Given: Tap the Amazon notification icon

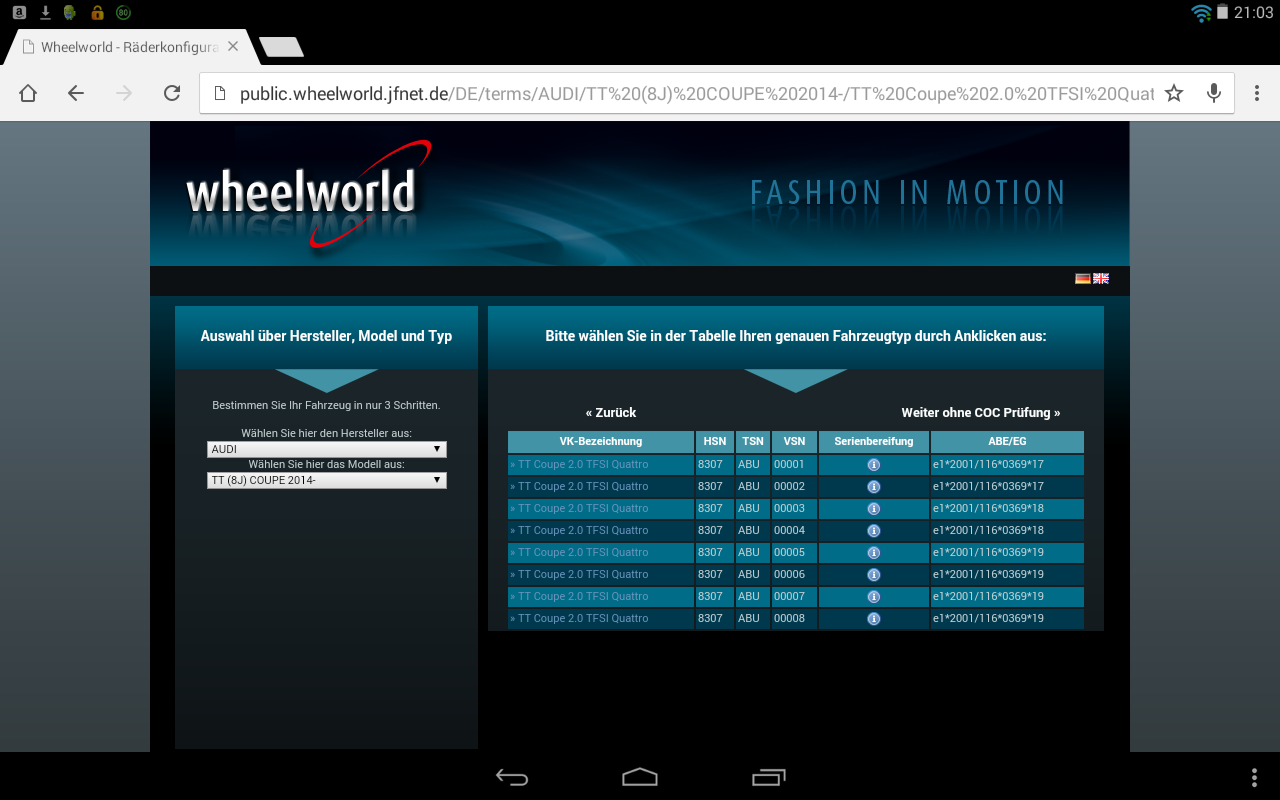Looking at the screenshot, I should click(x=19, y=12).
